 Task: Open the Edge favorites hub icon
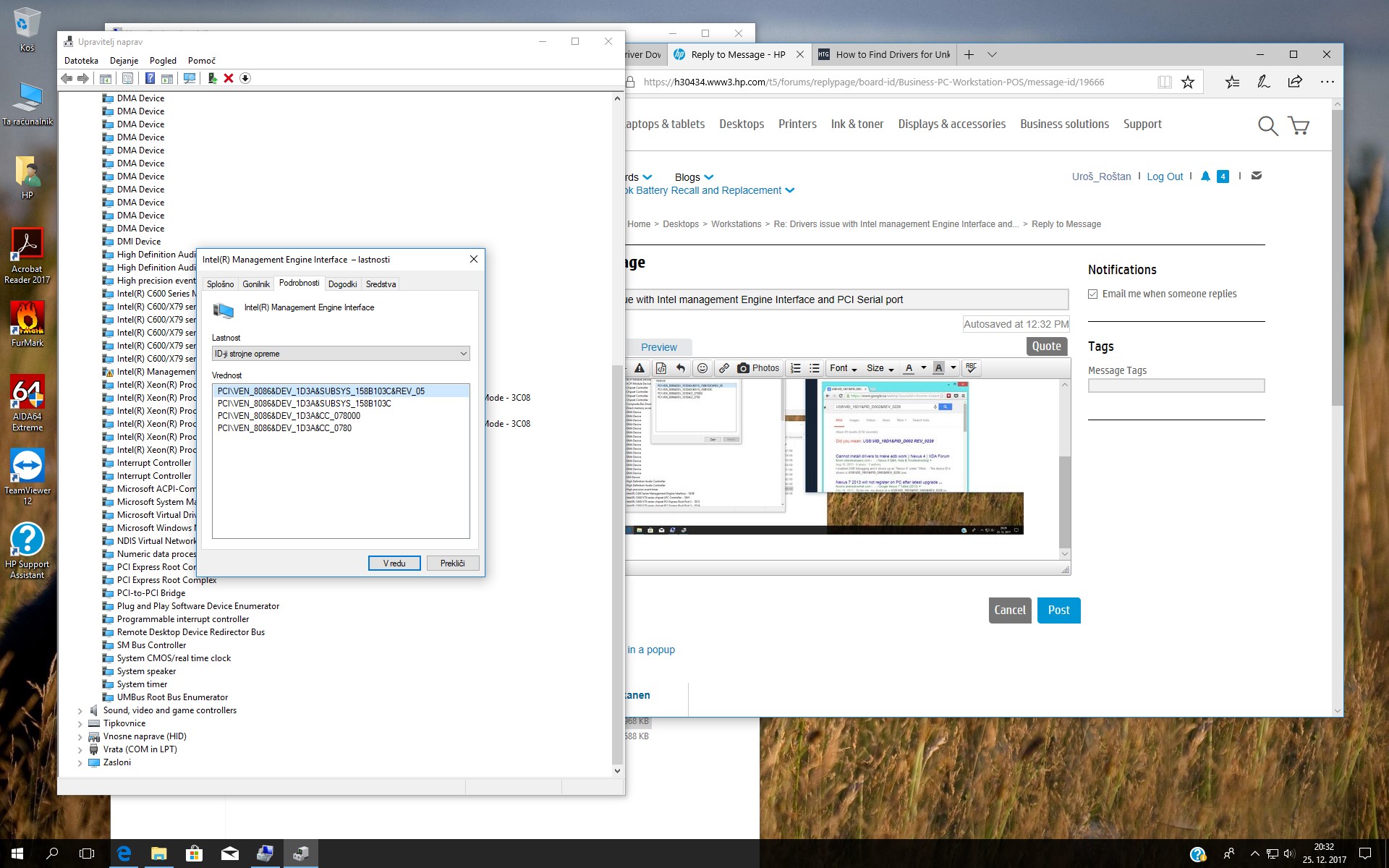(x=1233, y=82)
